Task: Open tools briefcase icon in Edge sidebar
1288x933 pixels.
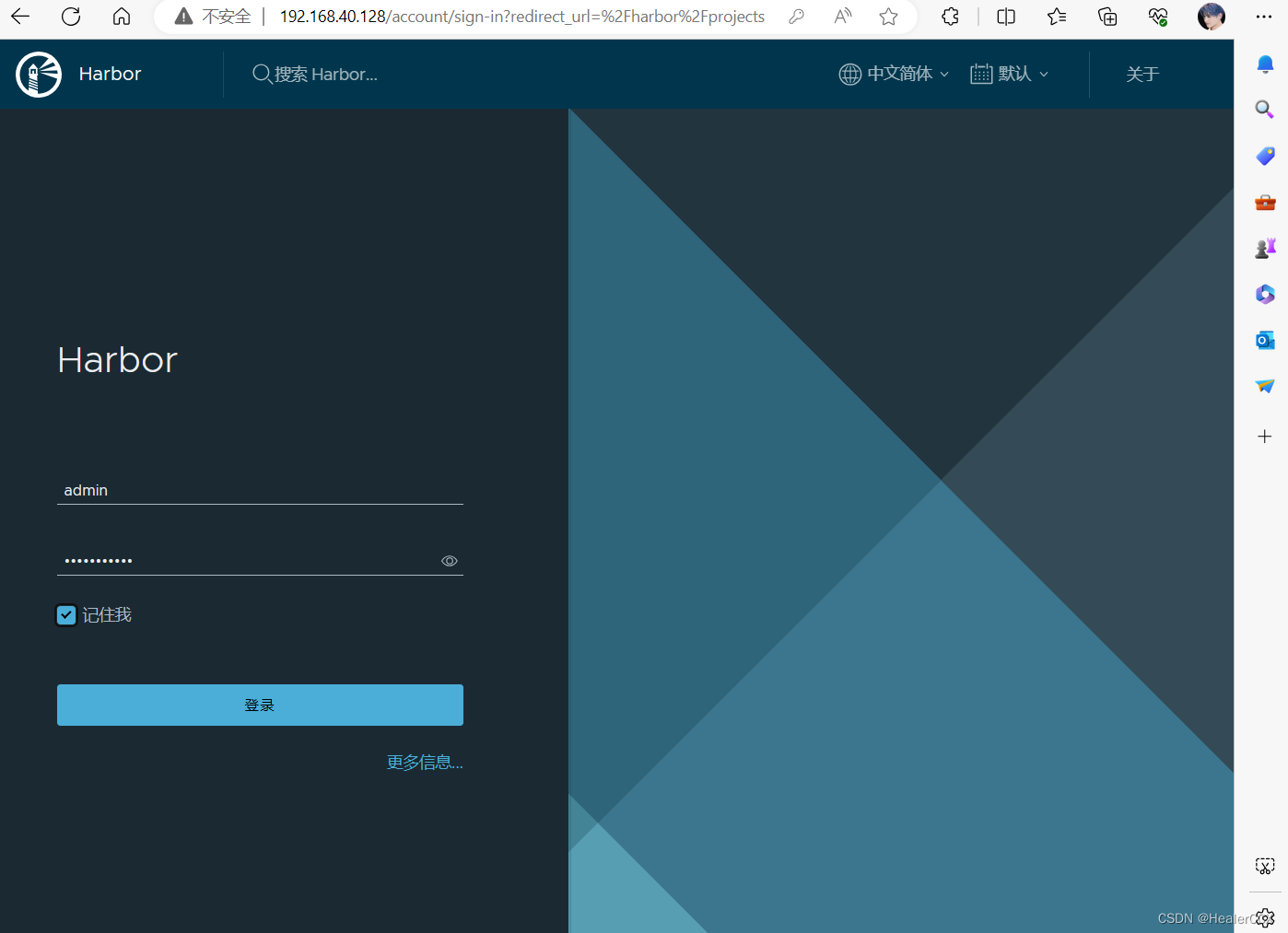Action: click(1265, 202)
